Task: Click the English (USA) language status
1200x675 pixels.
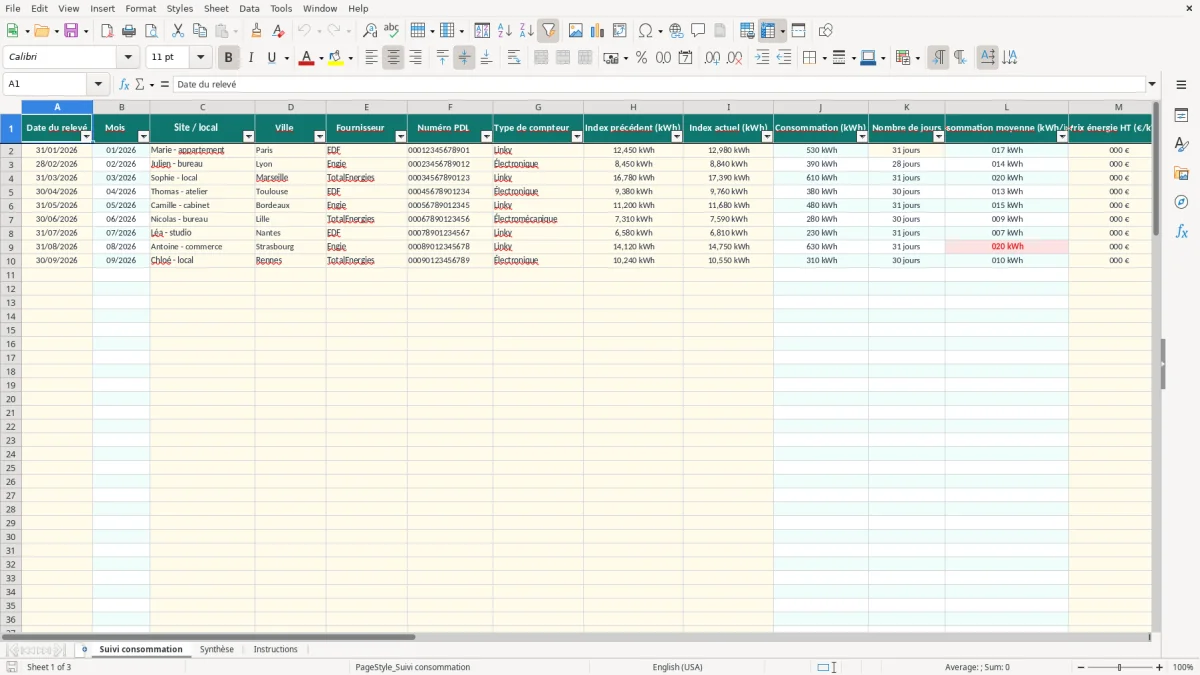Action: point(677,667)
